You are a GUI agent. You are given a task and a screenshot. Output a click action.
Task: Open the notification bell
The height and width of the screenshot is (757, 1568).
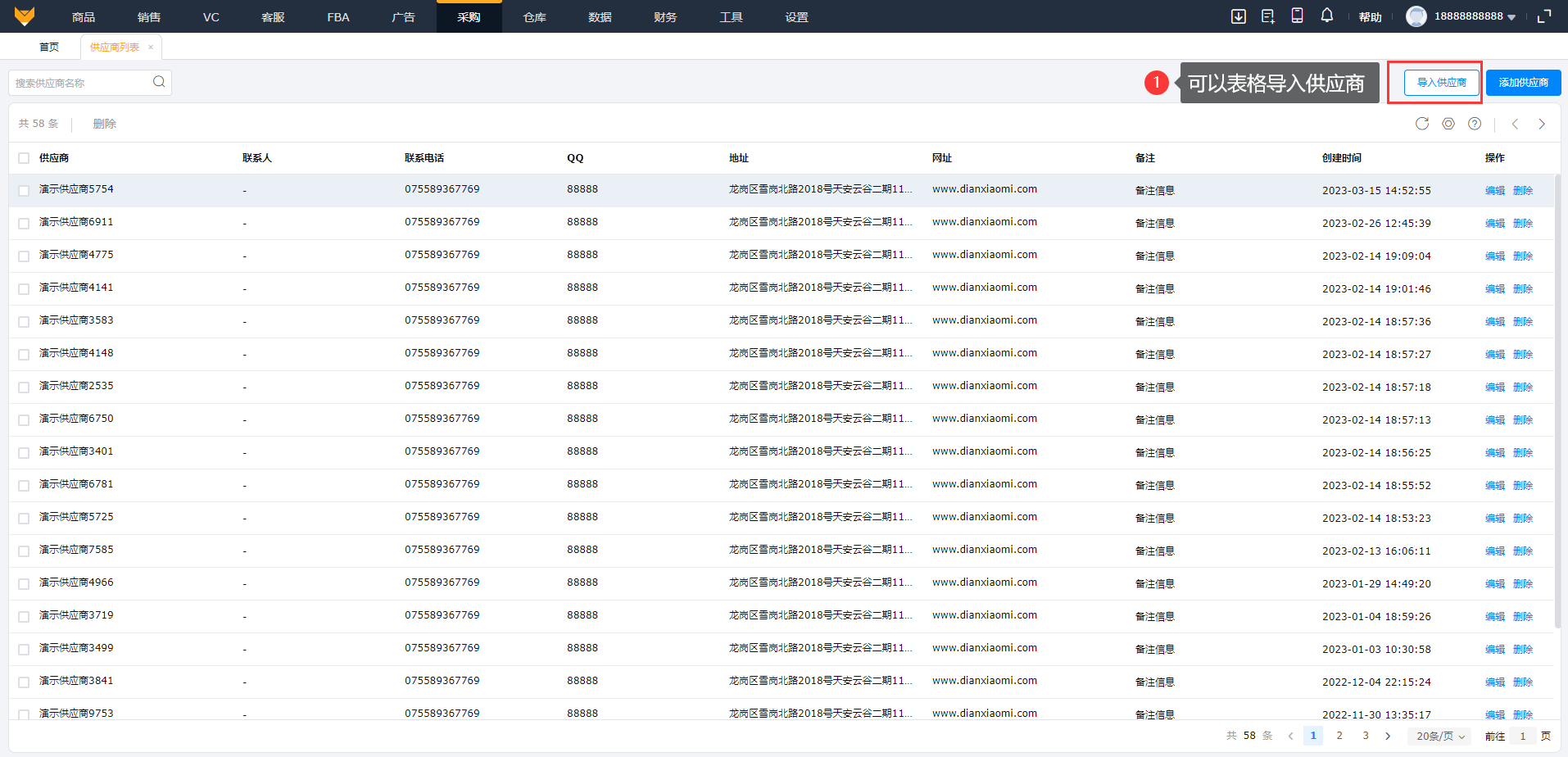1326,16
